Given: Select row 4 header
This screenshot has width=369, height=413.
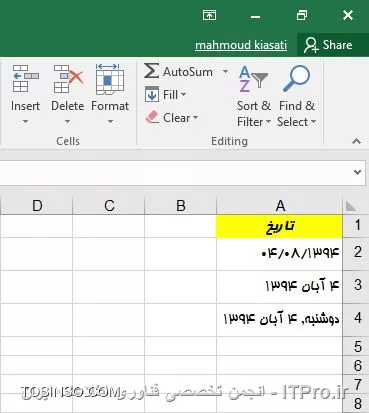Looking at the screenshot, I should click(356, 319).
